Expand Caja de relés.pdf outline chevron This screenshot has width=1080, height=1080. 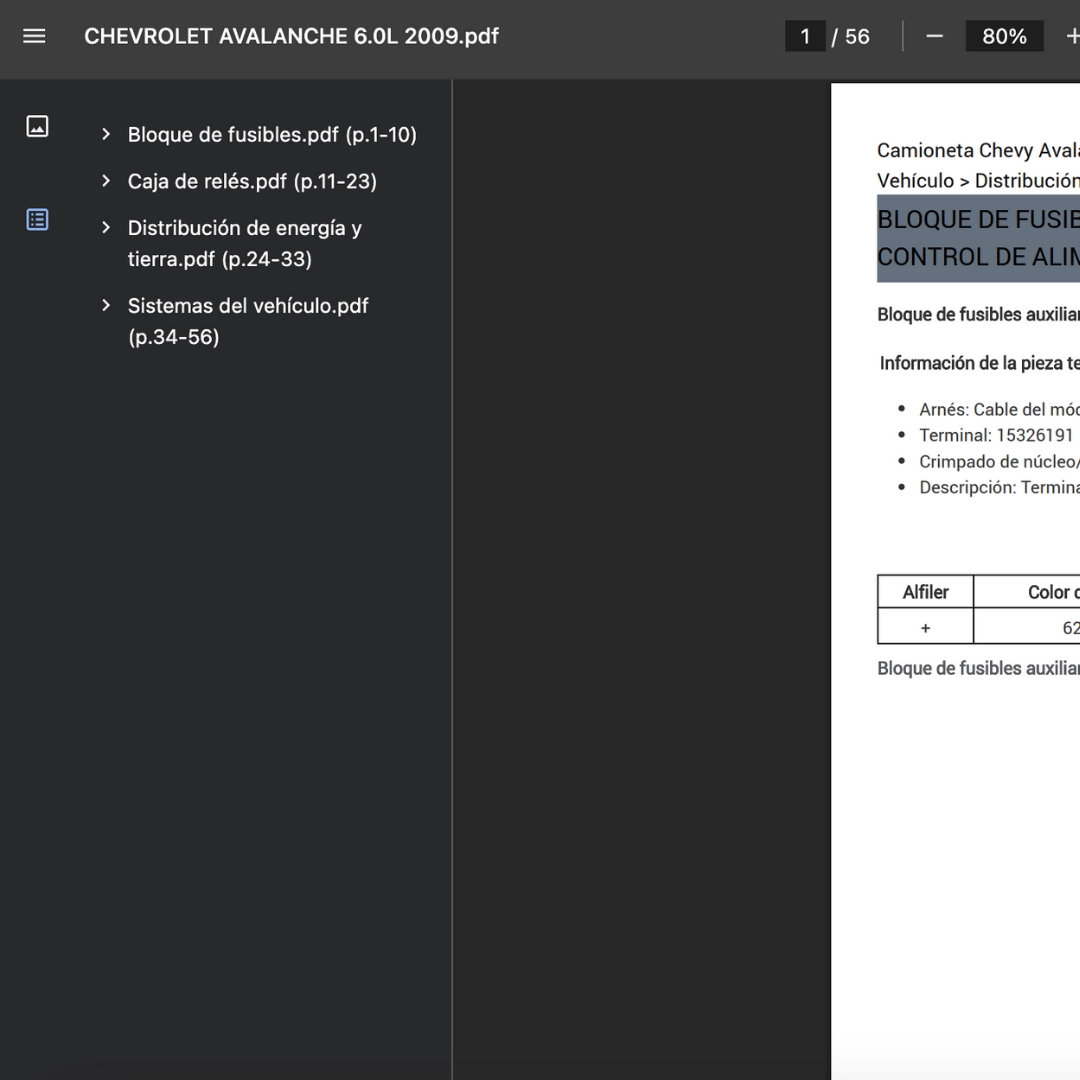coord(105,181)
